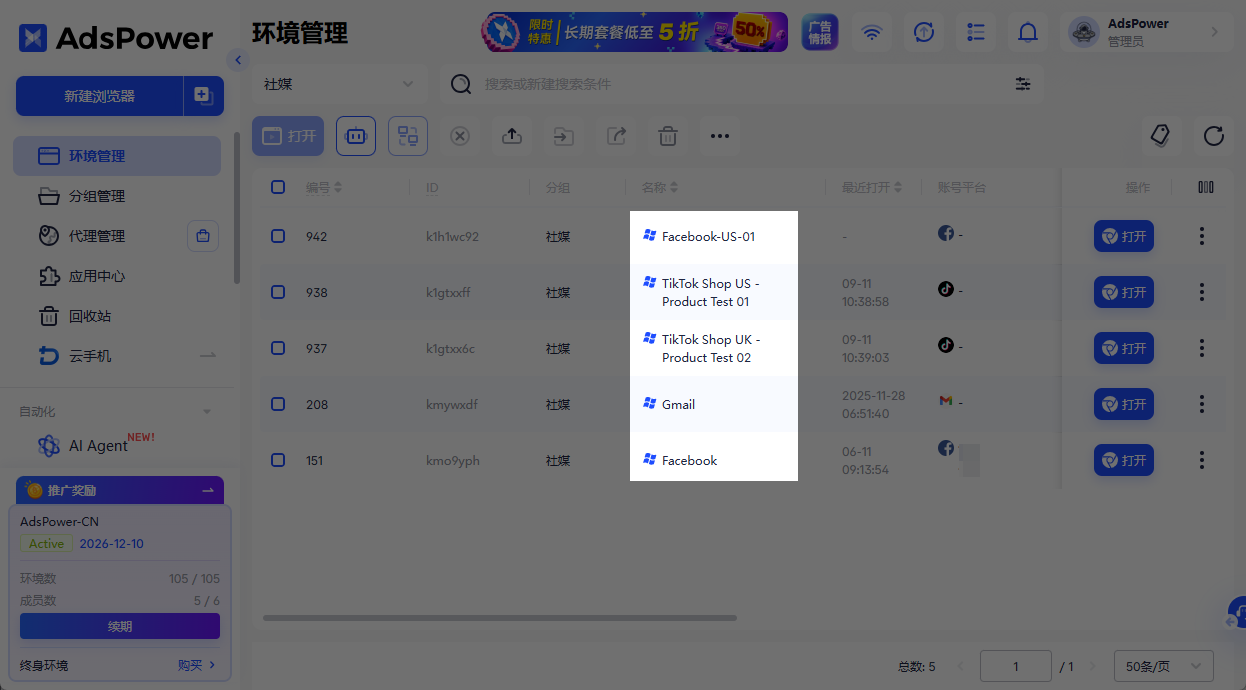
Task: Check the box for profile 151
Action: (x=278, y=460)
